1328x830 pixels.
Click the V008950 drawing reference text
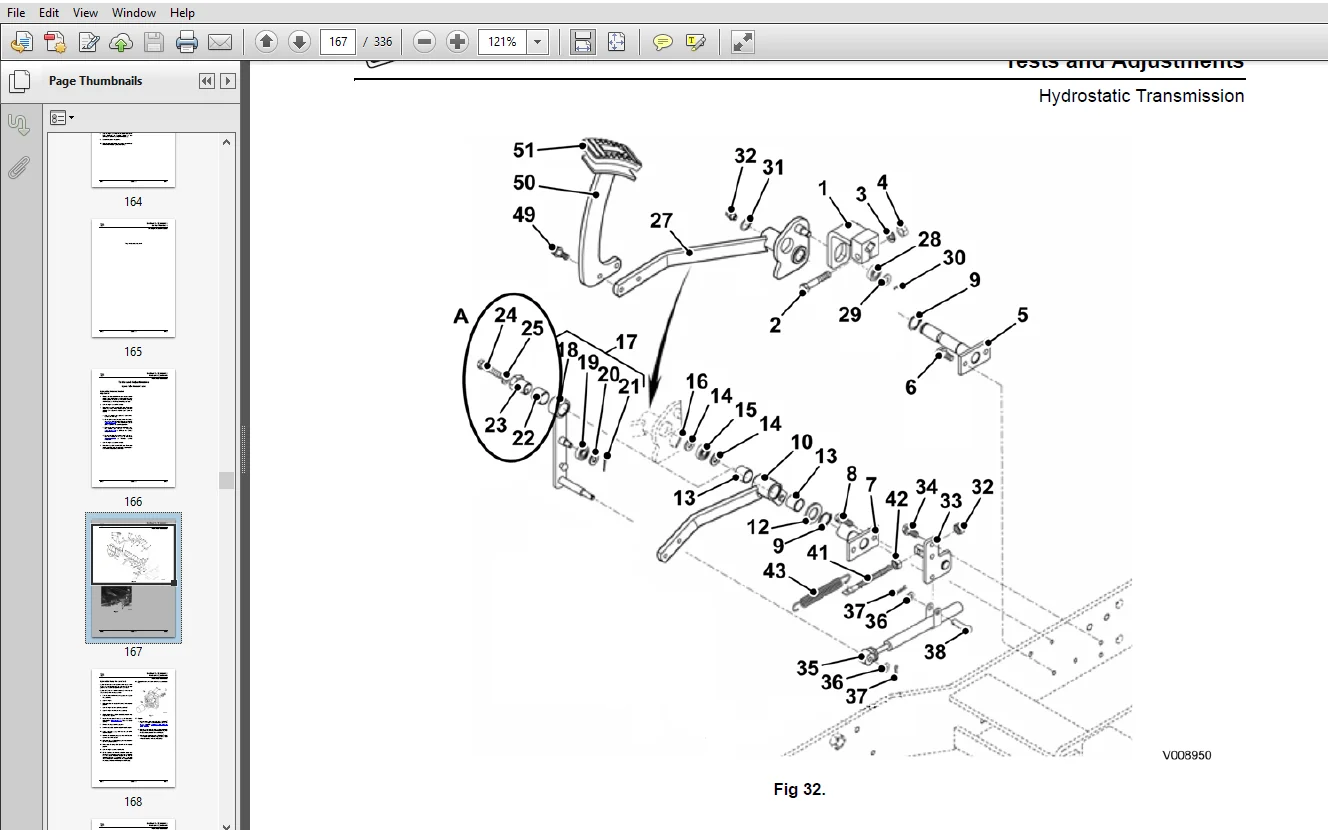click(x=1186, y=756)
